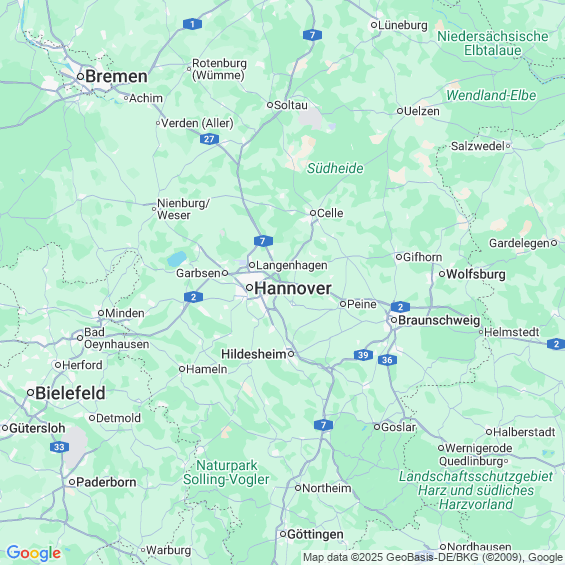Viewport: 565px width, 565px height.
Task: Click the A2 shield west of Hannover
Action: [x=193, y=297]
